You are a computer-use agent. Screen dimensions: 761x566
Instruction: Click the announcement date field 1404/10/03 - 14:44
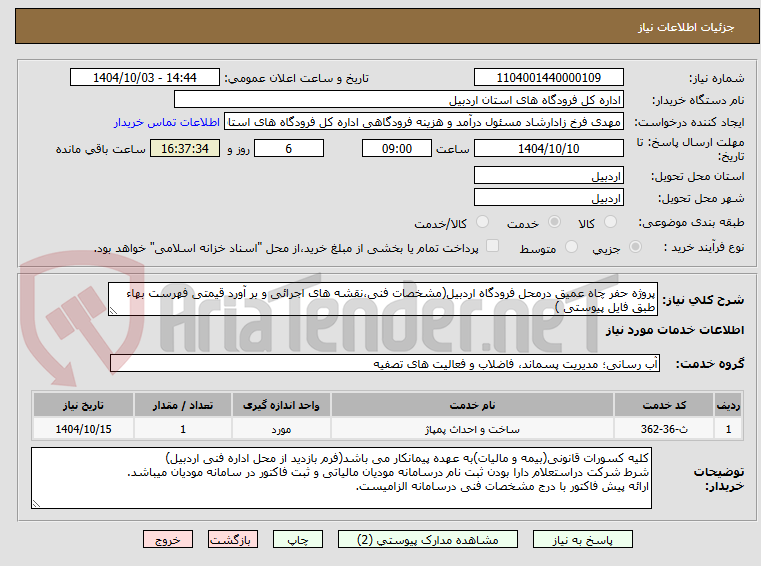pos(145,78)
